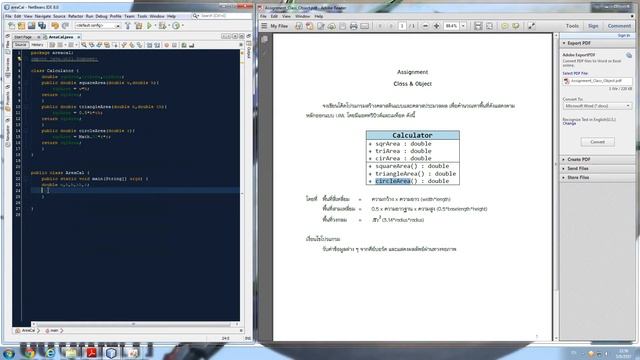Click NetBeans search field
Screen dimensions: 640x360
[x=222, y=16]
